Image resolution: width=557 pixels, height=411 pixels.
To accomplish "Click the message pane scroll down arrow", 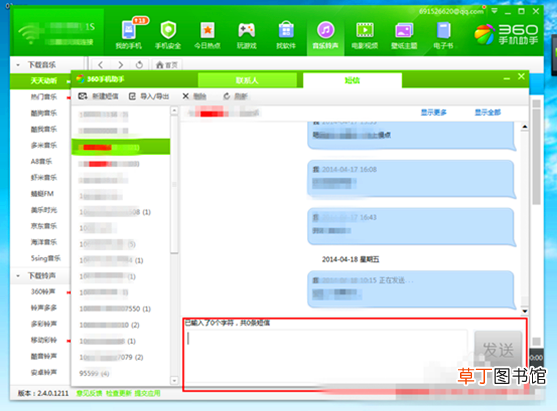I will [x=525, y=311].
